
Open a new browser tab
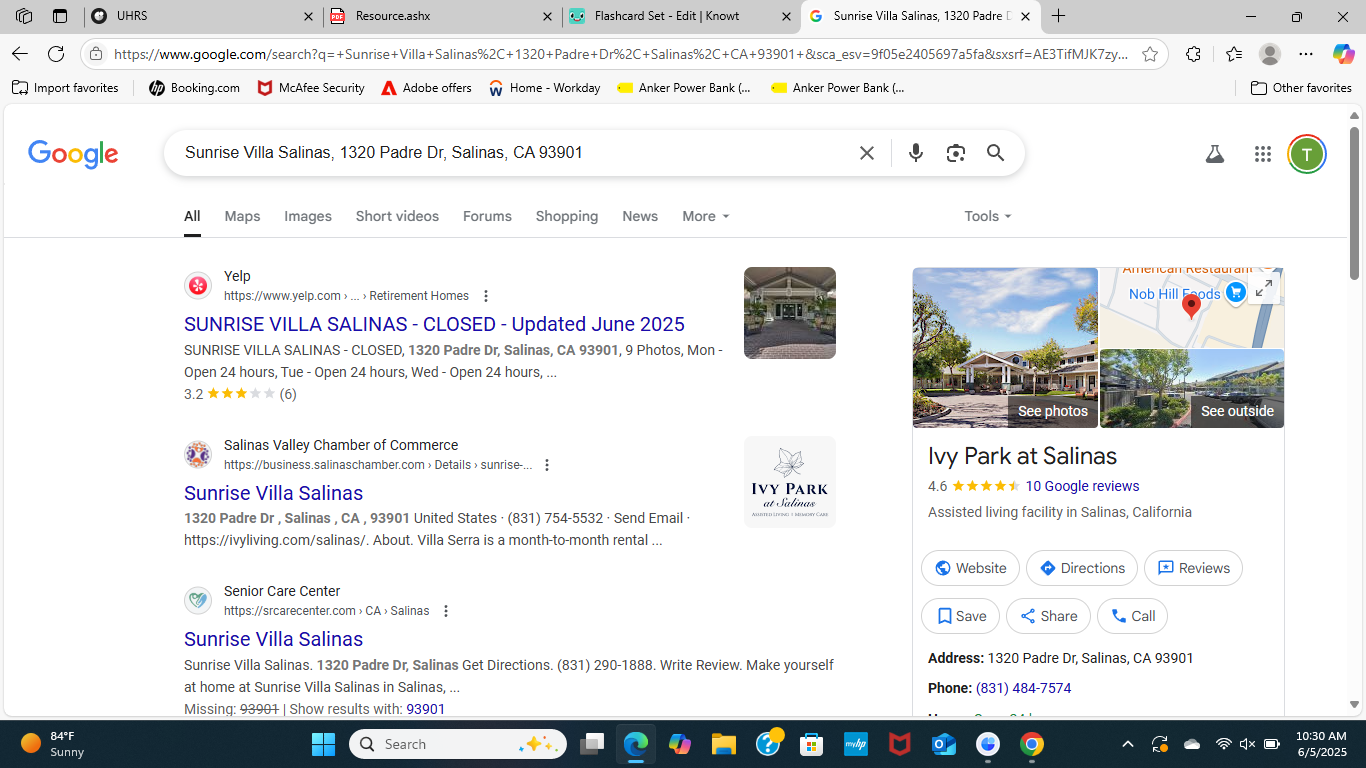click(1058, 16)
